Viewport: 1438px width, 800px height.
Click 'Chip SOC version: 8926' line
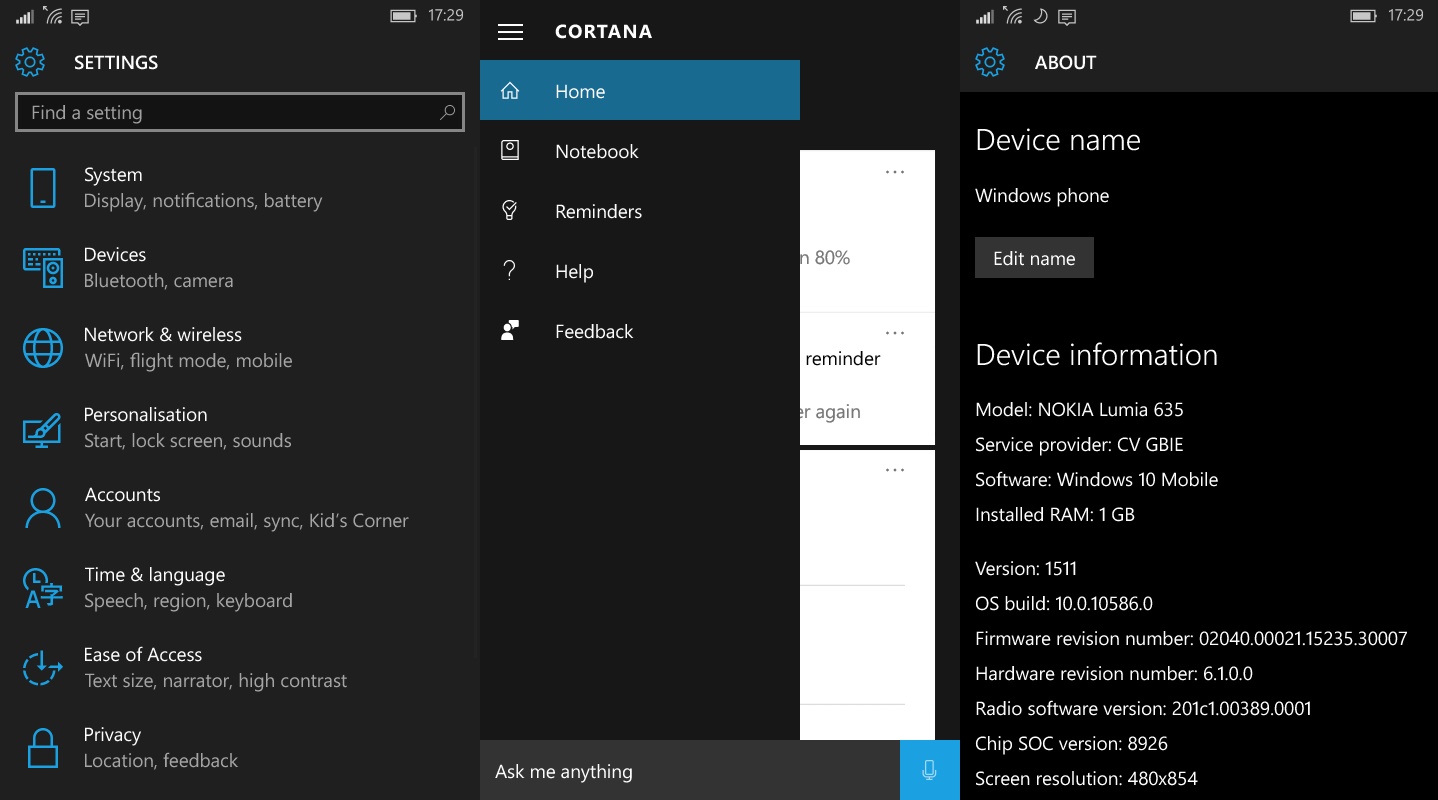tap(1071, 743)
